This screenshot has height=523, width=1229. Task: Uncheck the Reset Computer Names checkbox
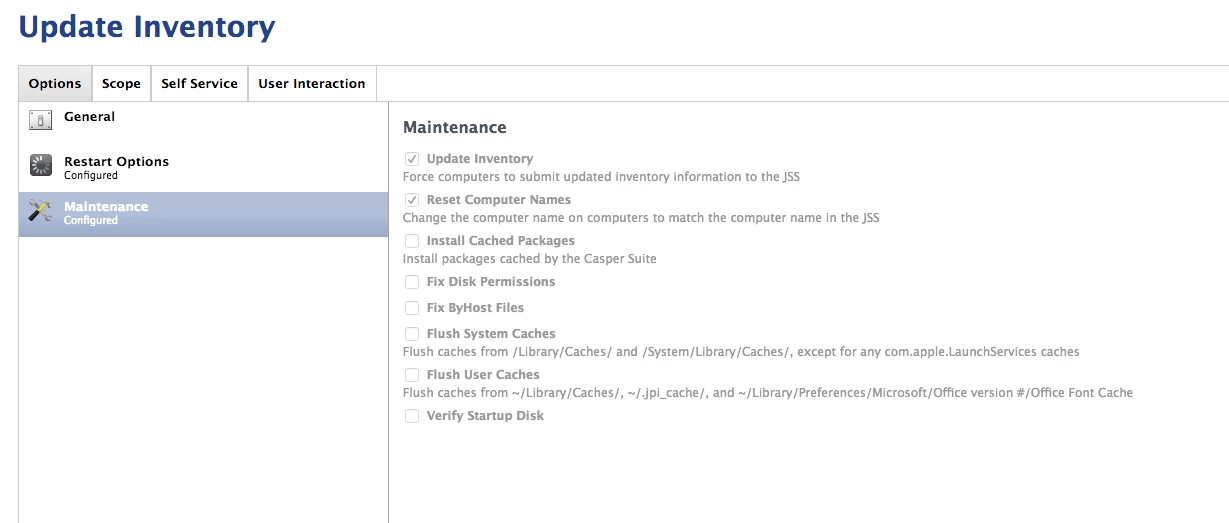(412, 200)
